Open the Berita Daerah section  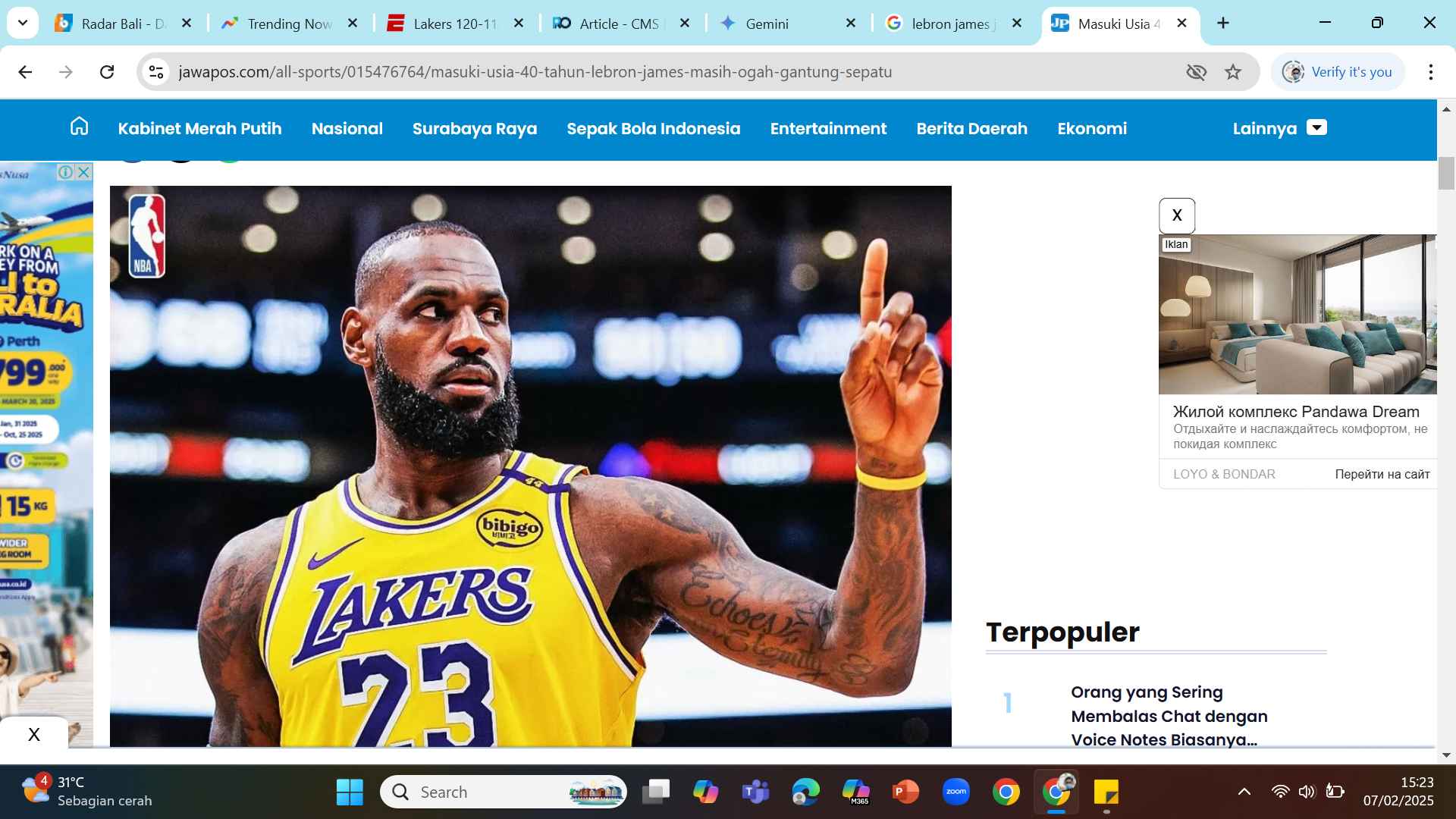pos(971,129)
